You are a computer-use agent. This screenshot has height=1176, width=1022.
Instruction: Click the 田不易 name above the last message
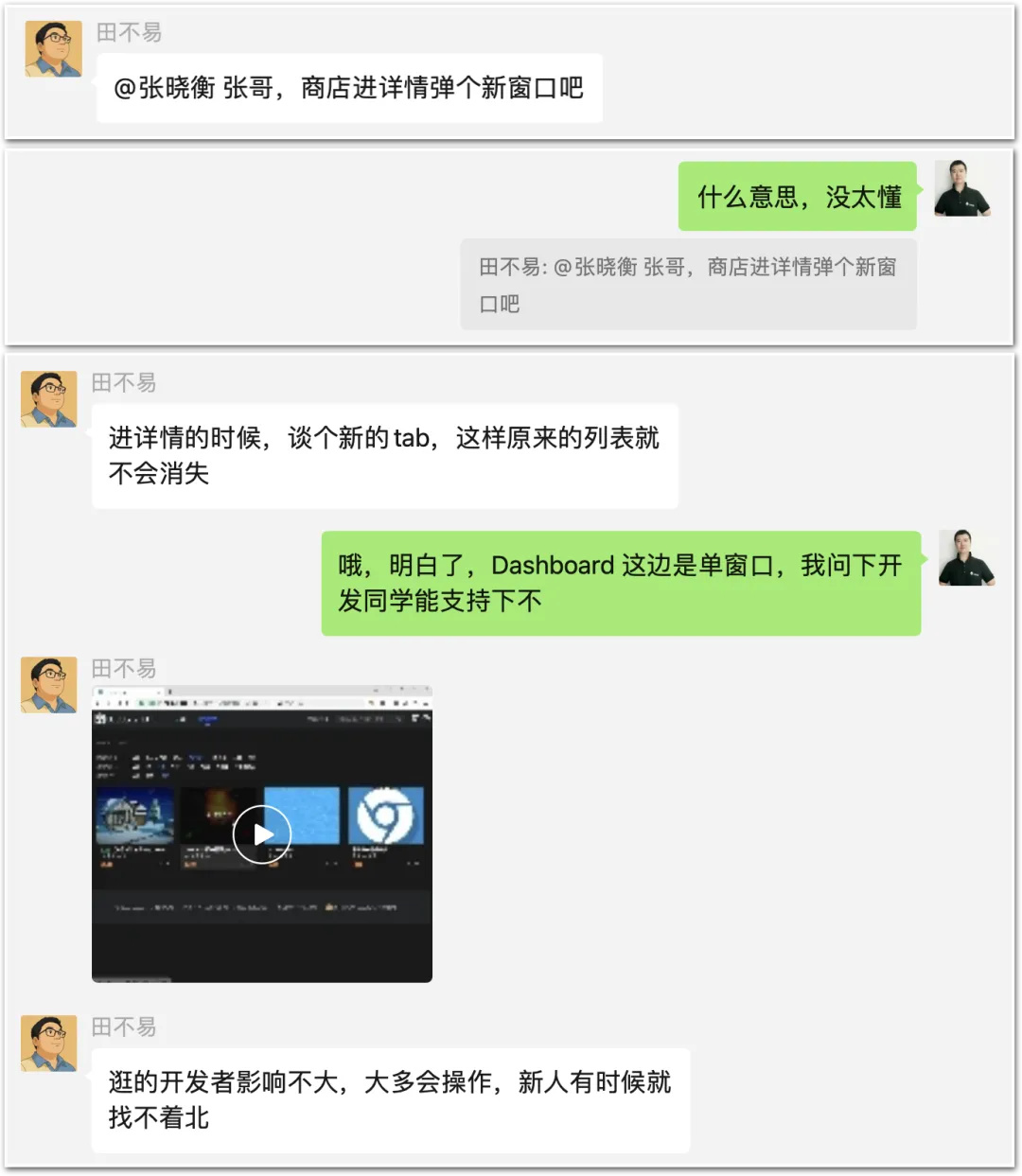(x=124, y=1027)
